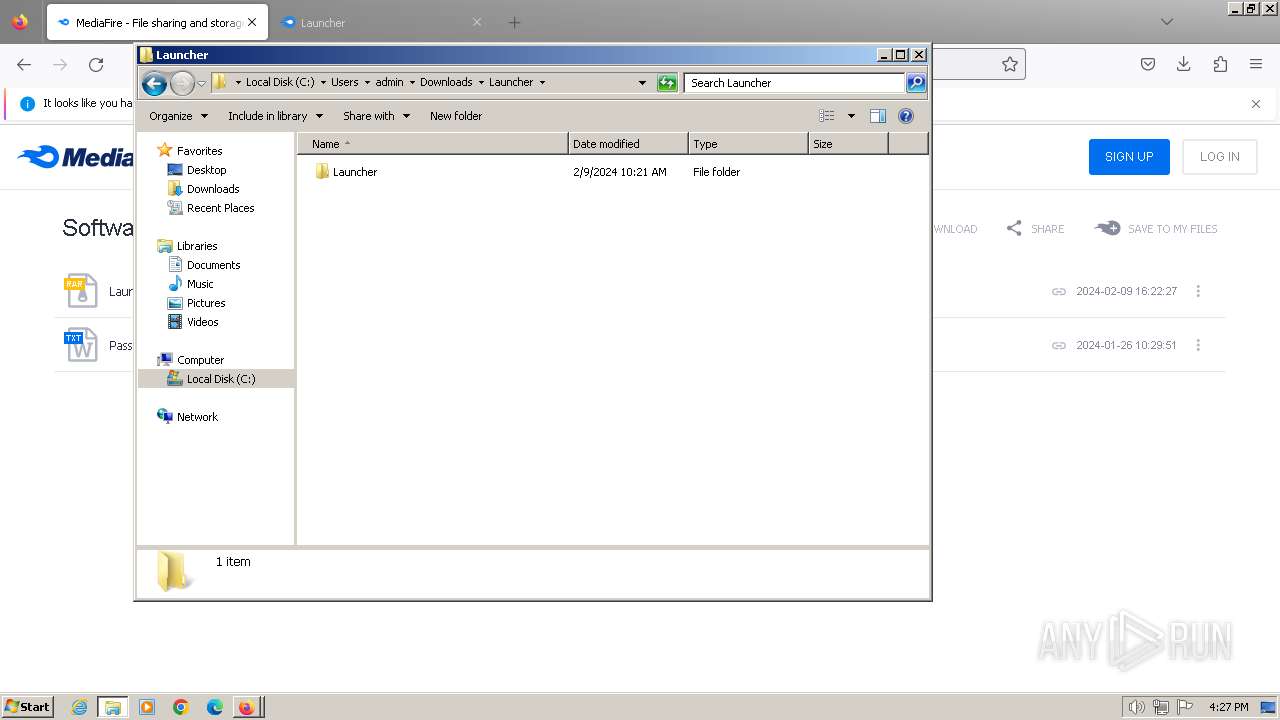Open Firefox application menu
1280x720 pixels.
pos(1256,64)
